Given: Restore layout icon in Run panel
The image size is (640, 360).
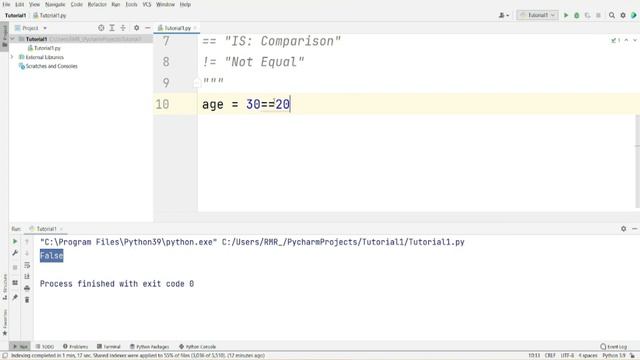Looking at the screenshot, I should coord(15,282).
